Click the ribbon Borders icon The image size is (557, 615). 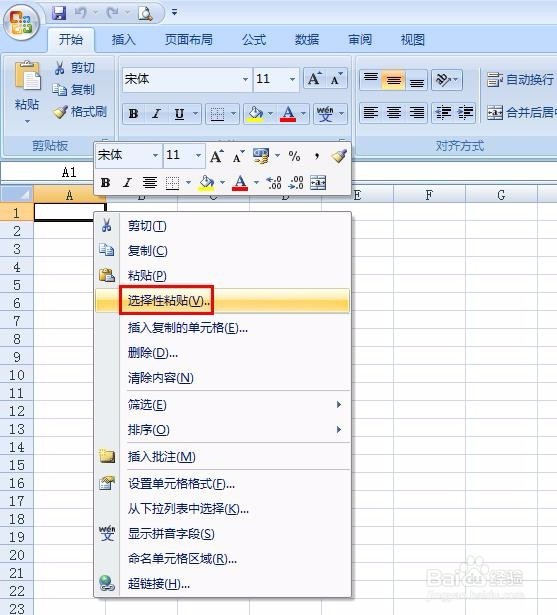tap(217, 114)
